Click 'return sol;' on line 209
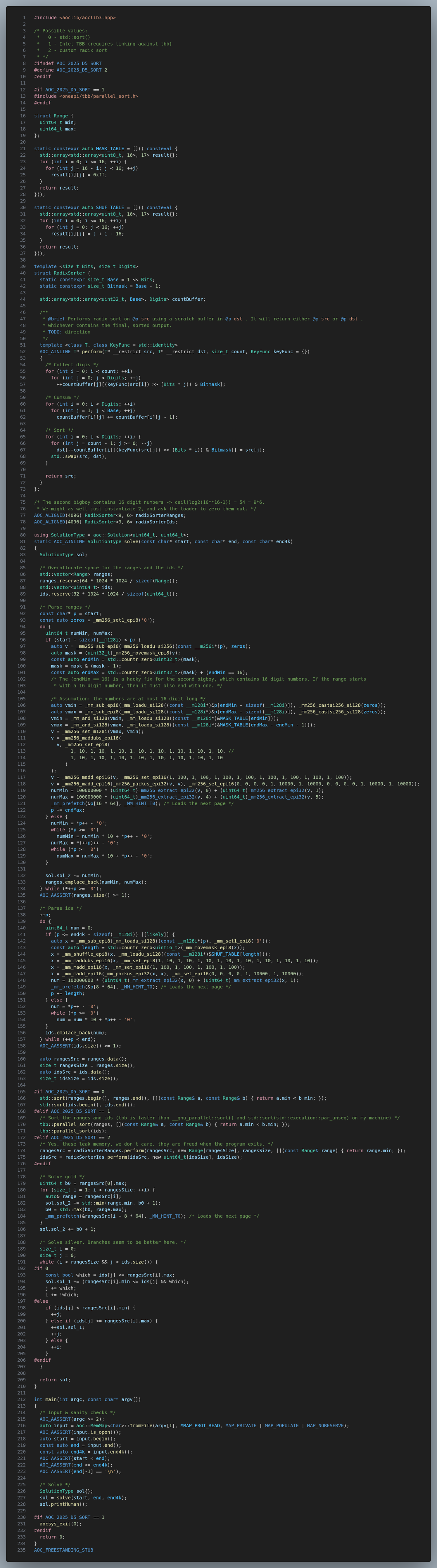The height and width of the screenshot is (1568, 437). click(55, 1380)
